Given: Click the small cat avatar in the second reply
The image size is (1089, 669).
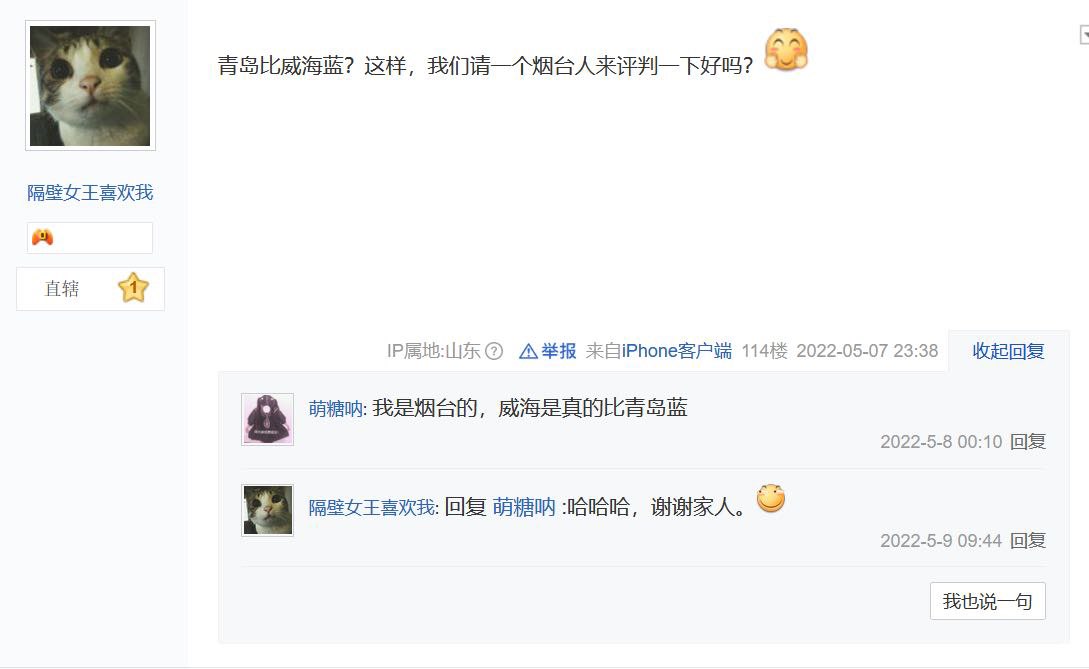Looking at the screenshot, I should click(x=267, y=510).
